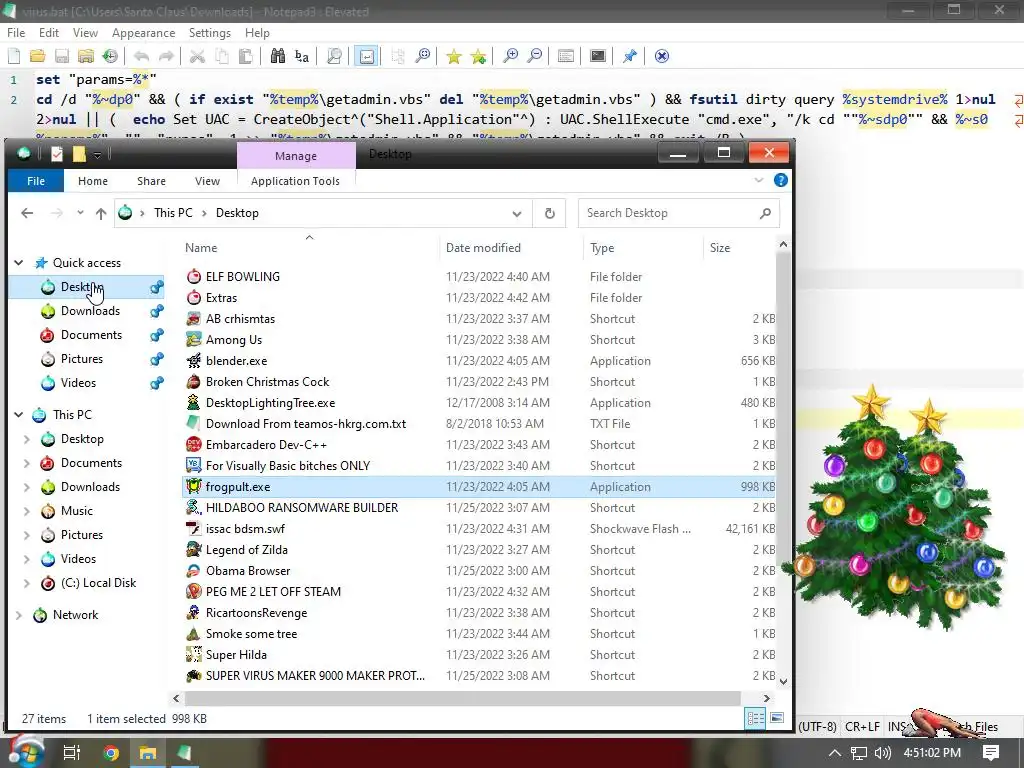The height and width of the screenshot is (768, 1024).
Task: Expand the Music folder under This PC
Action: click(x=27, y=511)
